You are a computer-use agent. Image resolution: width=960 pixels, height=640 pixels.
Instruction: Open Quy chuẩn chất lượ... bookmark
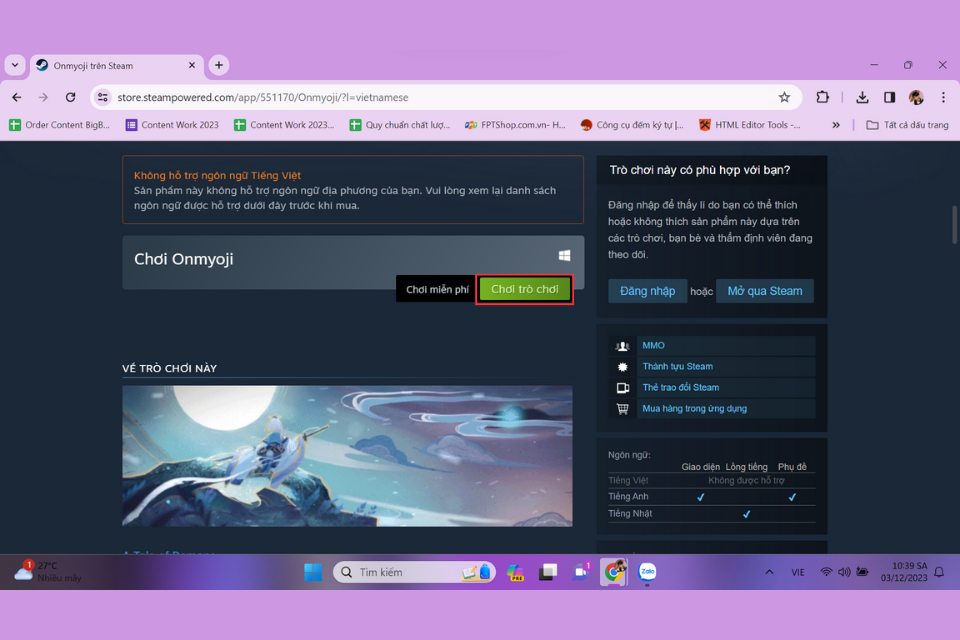pyautogui.click(x=399, y=125)
